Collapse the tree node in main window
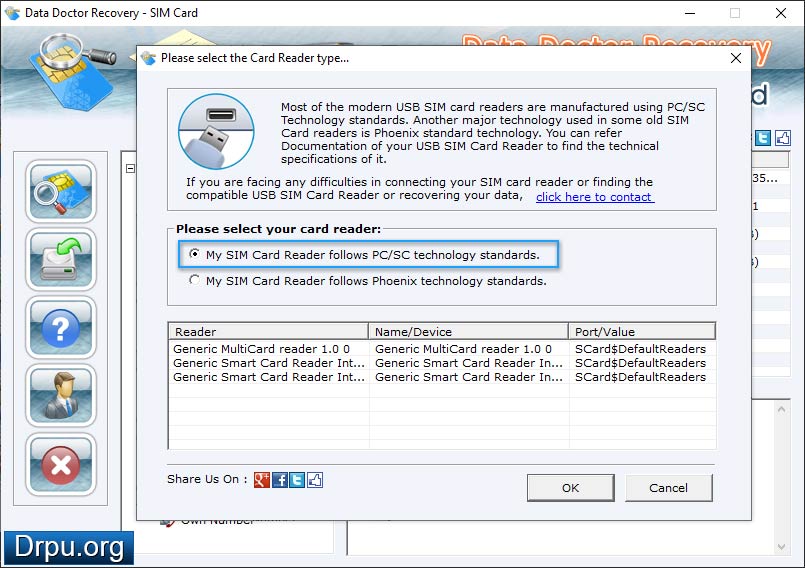Viewport: 805px width, 568px height. pos(130,168)
